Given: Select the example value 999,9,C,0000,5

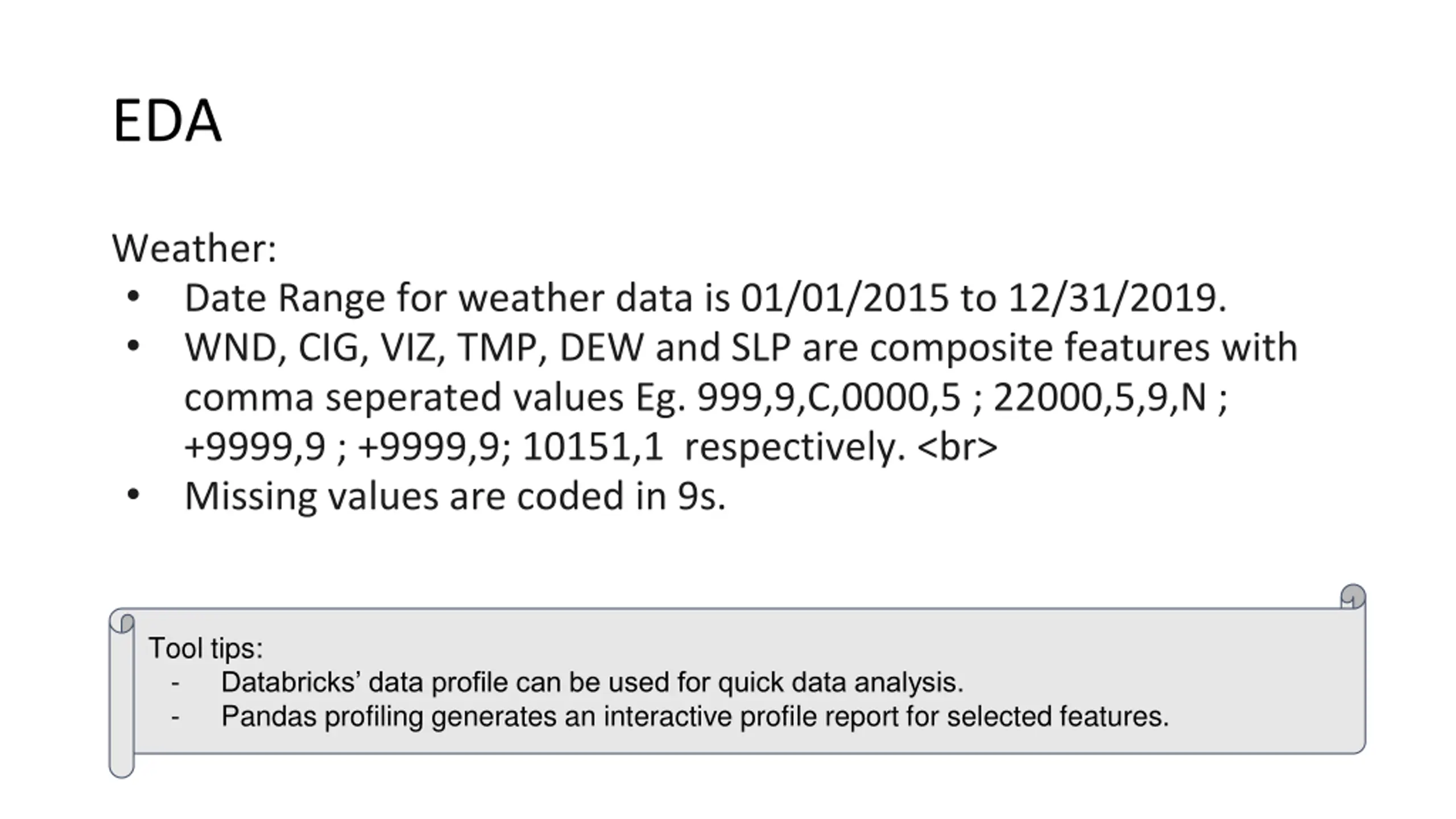Looking at the screenshot, I should [829, 397].
